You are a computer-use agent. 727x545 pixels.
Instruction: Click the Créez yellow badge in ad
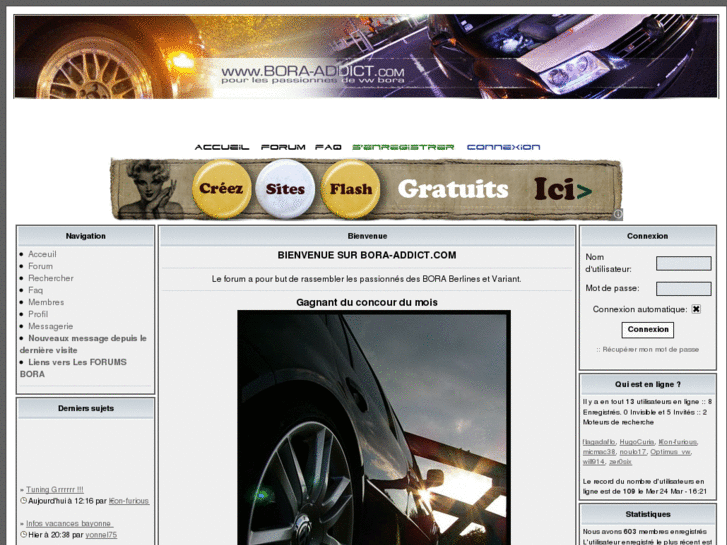coord(222,189)
